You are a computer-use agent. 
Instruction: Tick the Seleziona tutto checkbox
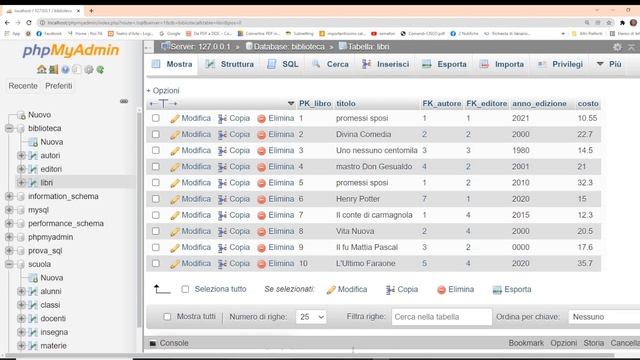pyautogui.click(x=185, y=289)
